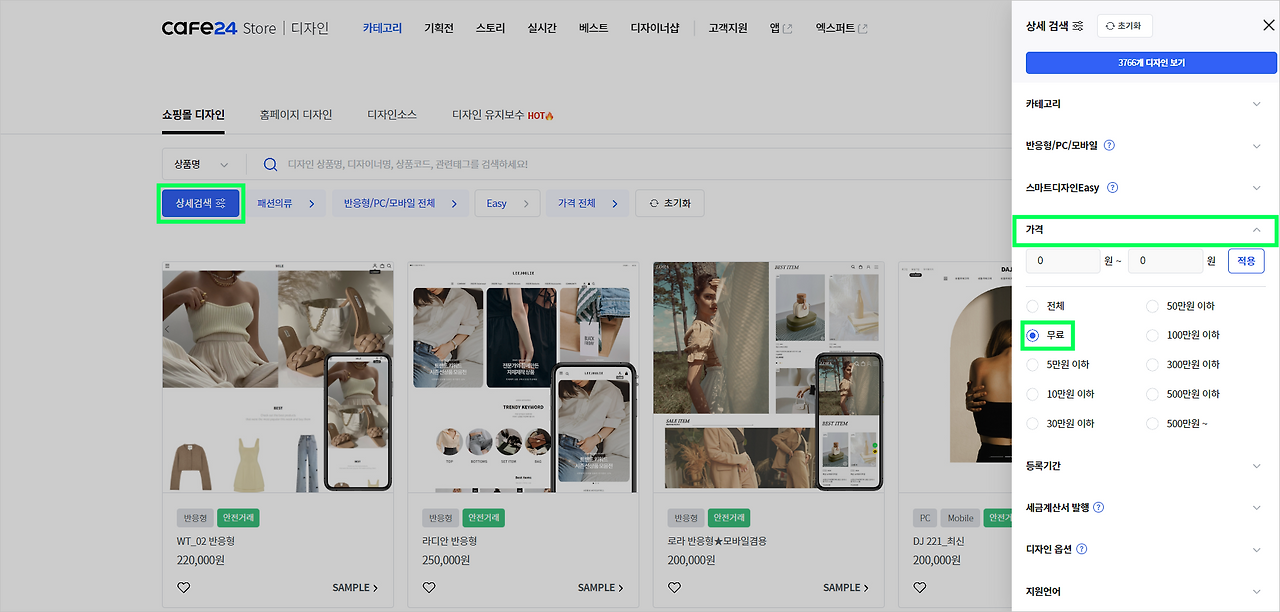Open the 기획전 menu
Viewport: 1280px width, 612px height.
[x=439, y=28]
